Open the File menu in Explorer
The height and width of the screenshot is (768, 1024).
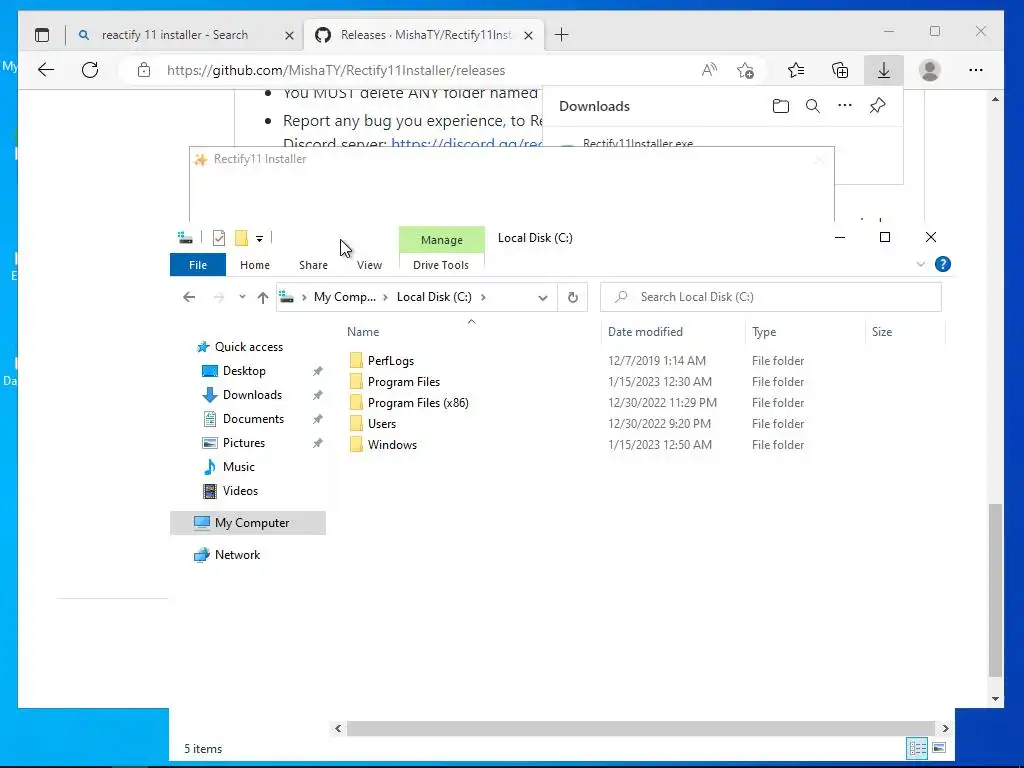tap(198, 264)
